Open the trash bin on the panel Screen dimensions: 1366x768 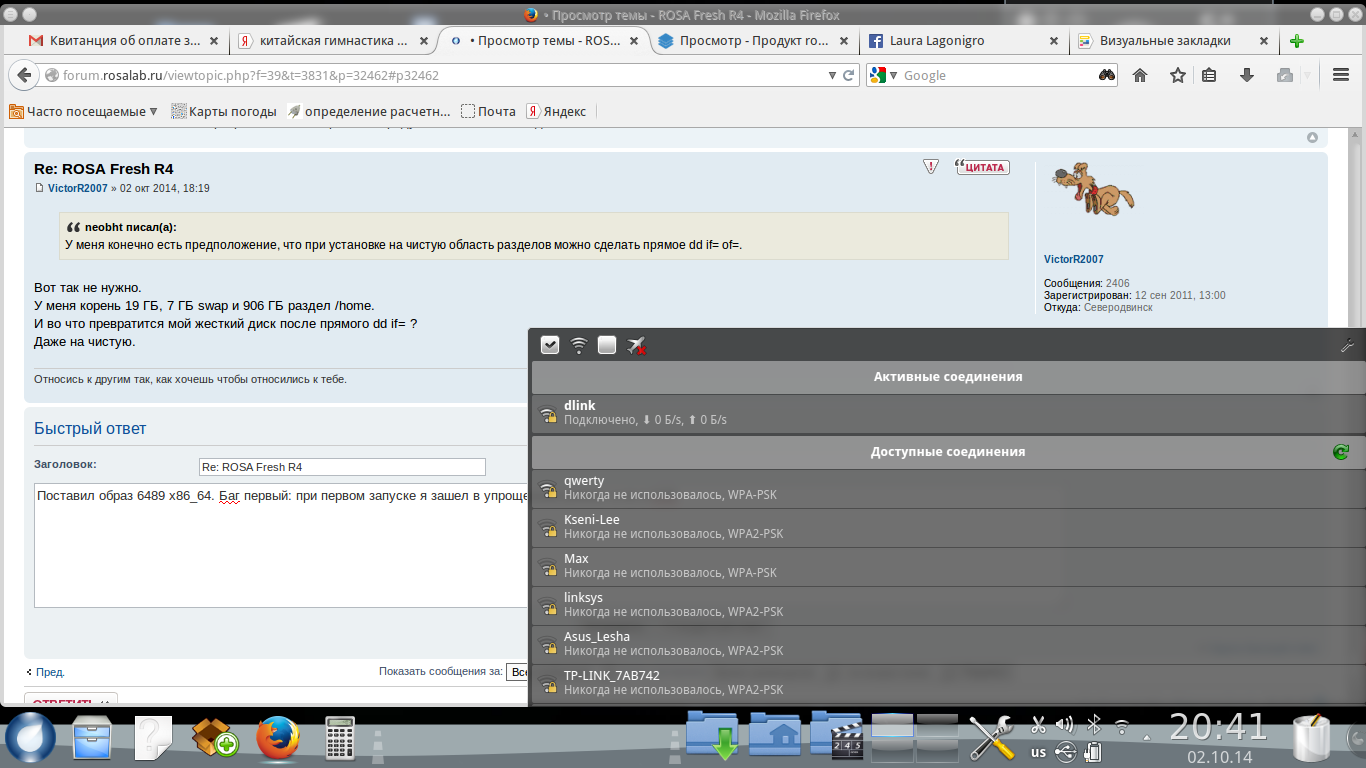point(1313,739)
